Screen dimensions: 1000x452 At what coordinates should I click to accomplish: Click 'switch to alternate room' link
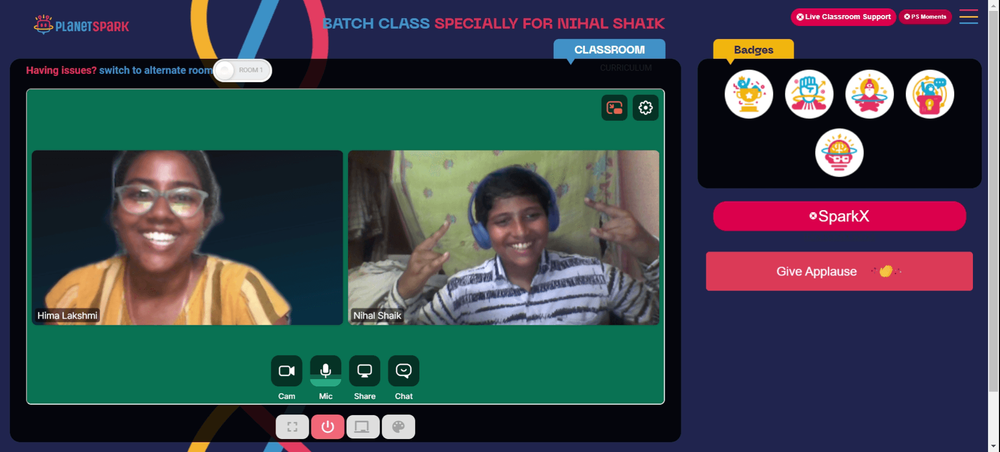(x=156, y=70)
